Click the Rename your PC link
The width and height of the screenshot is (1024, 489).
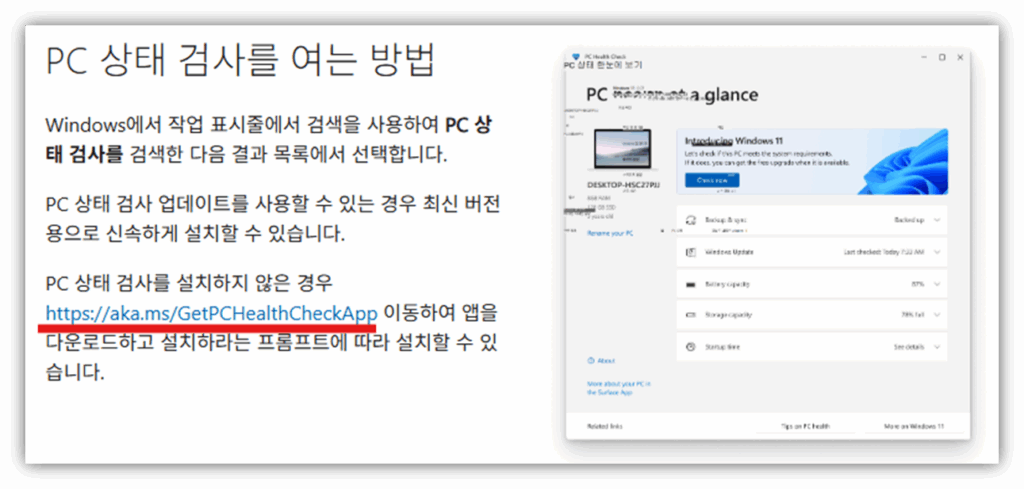coord(609,232)
